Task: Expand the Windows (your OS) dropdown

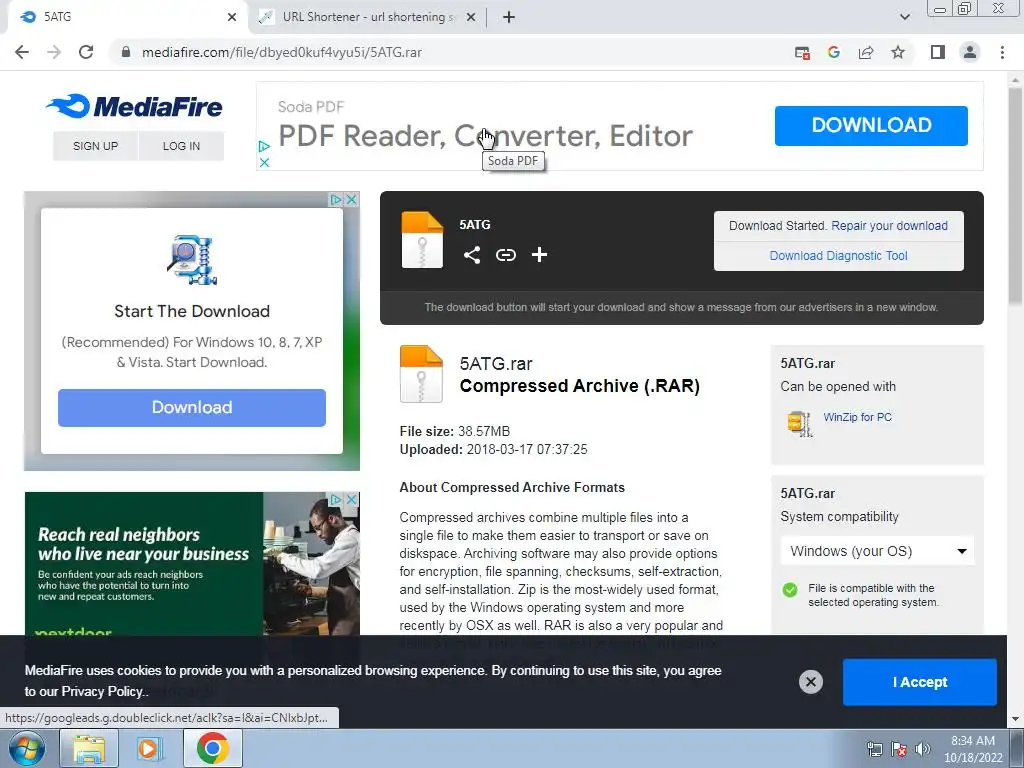Action: 877,551
